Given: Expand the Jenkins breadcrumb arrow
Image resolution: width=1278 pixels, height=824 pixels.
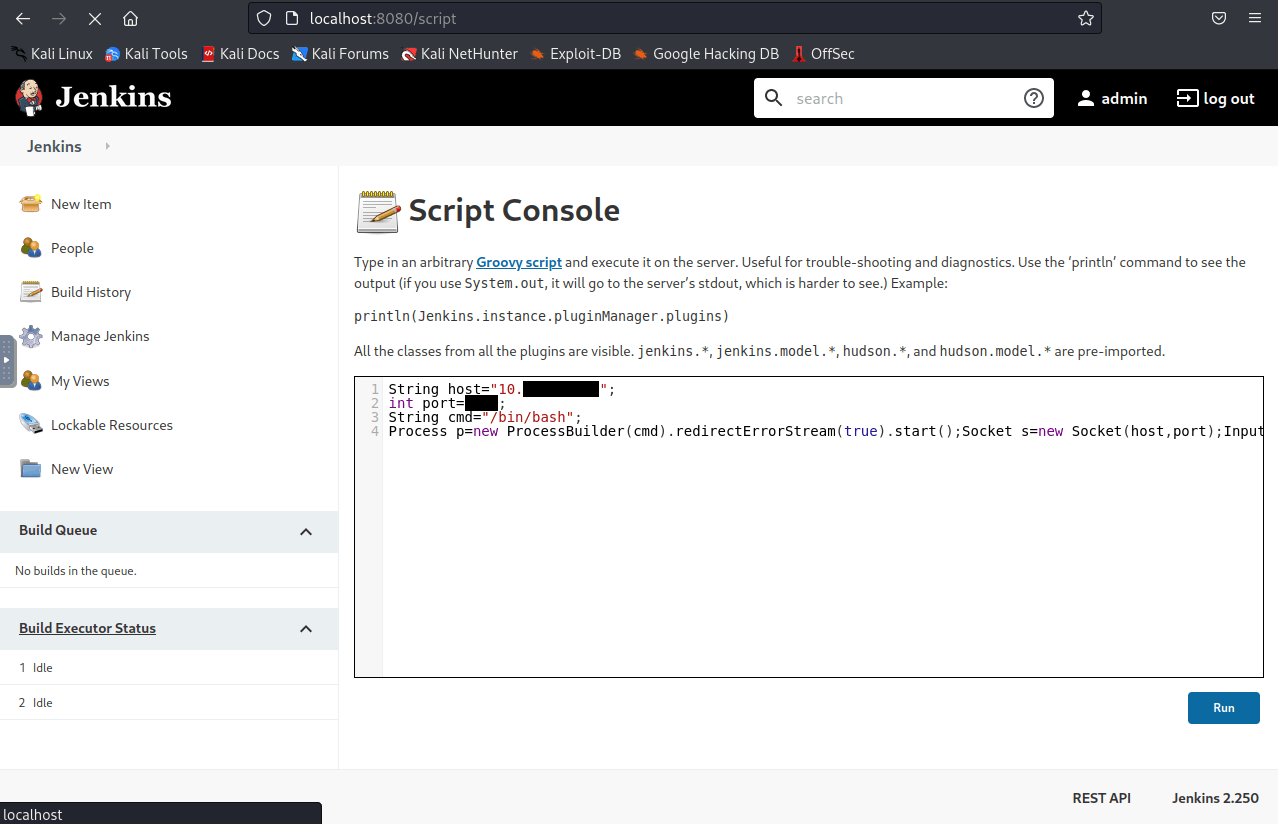Looking at the screenshot, I should tap(107, 146).
